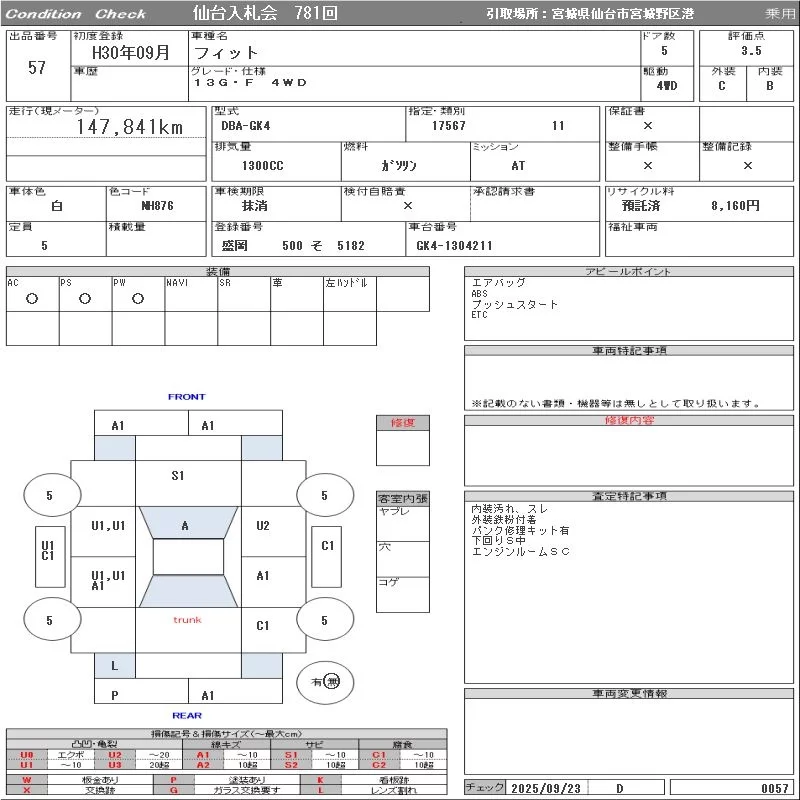
Task: Open the 修復内容 section header
Action: coord(630,421)
